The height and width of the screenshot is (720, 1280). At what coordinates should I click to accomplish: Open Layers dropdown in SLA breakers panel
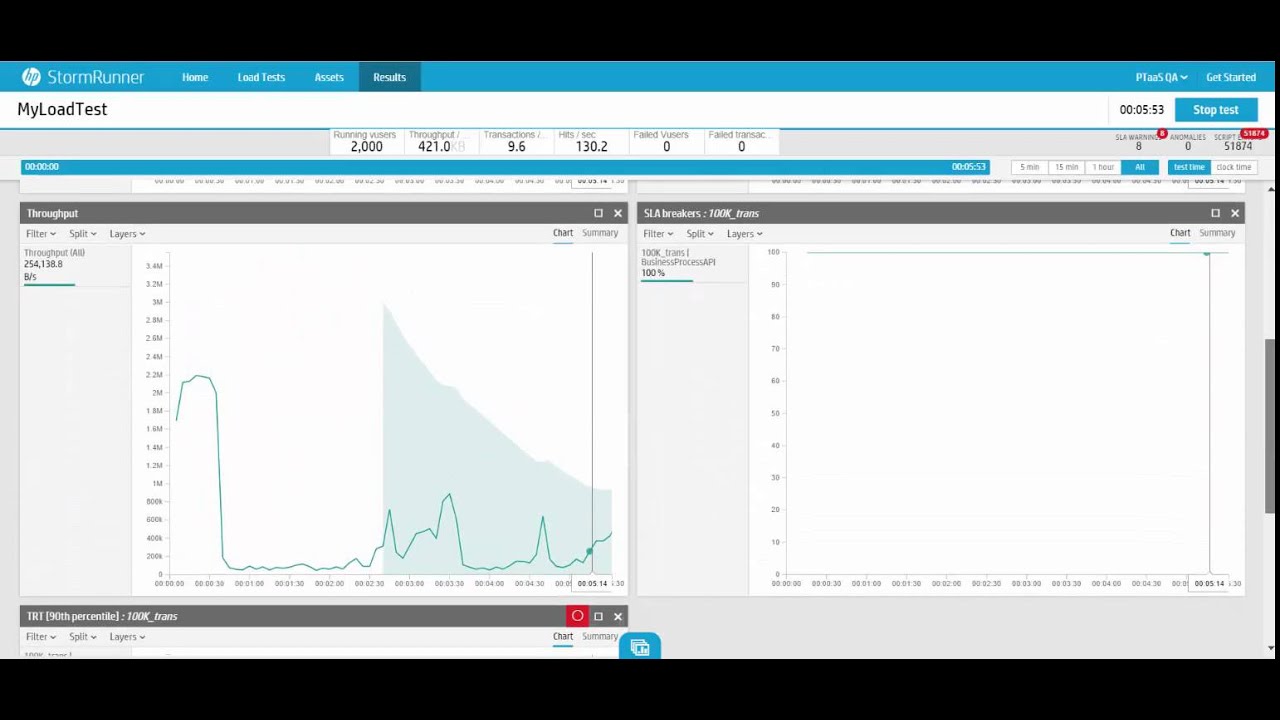tap(744, 234)
